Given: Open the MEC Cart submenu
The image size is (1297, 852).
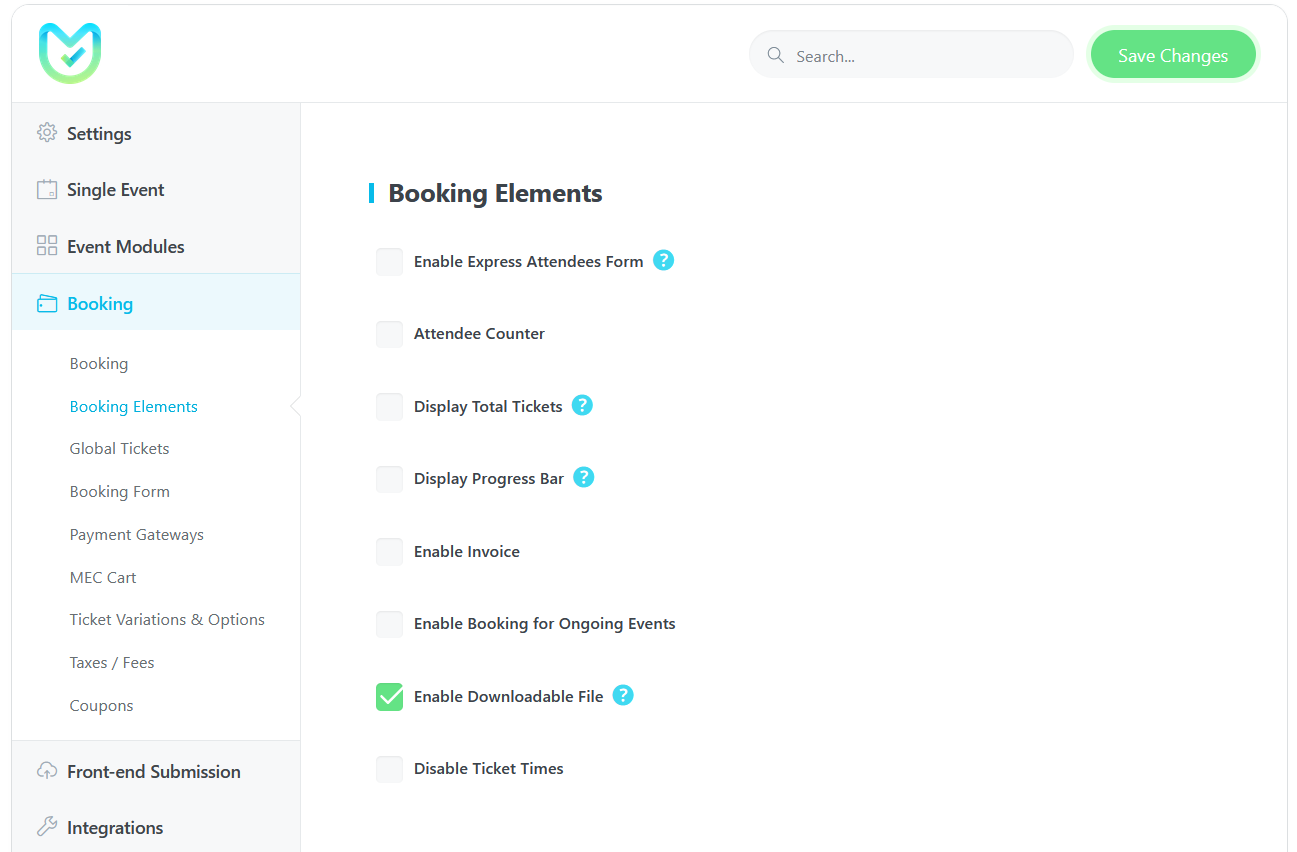Looking at the screenshot, I should (103, 577).
